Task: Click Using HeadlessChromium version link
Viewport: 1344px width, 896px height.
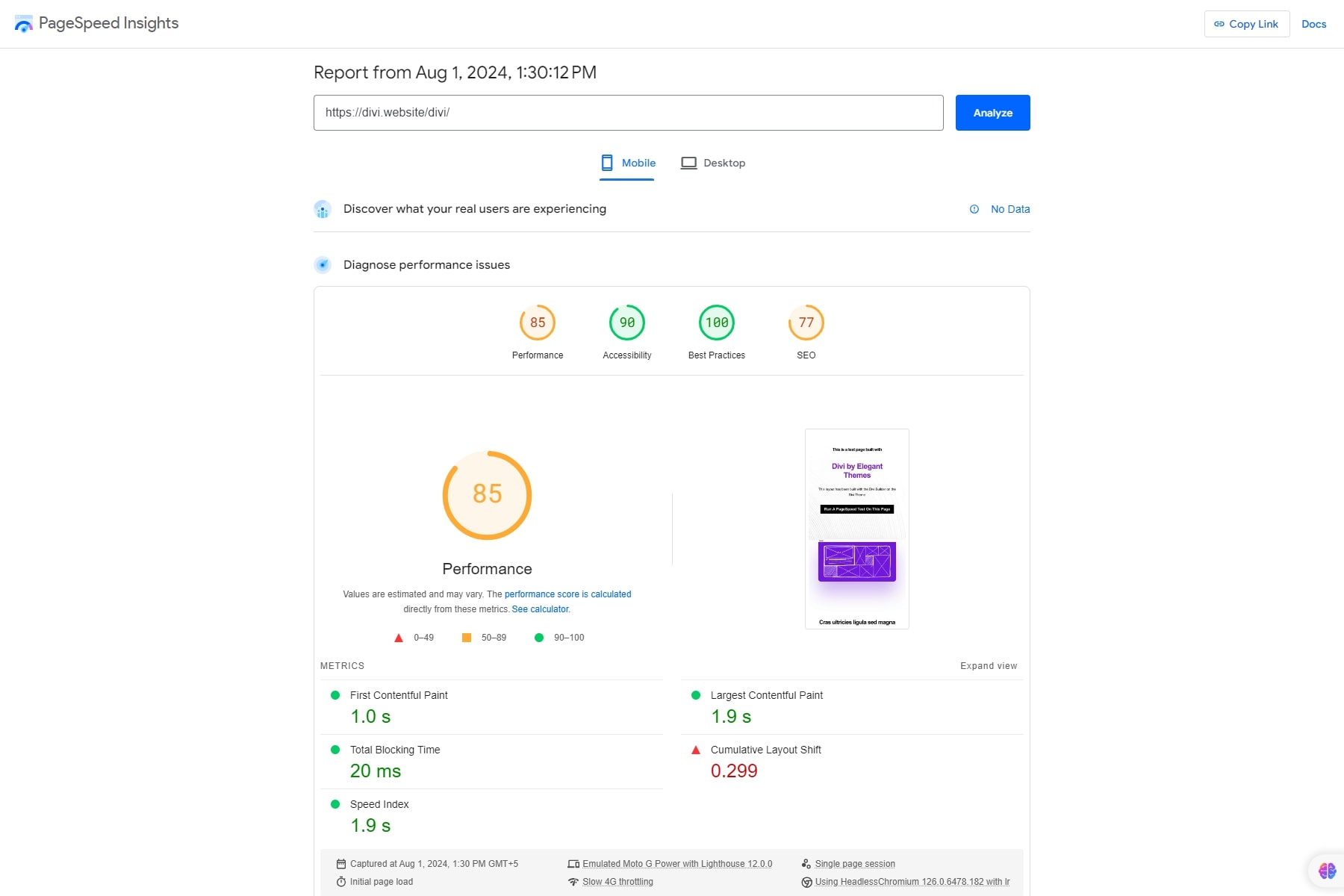Action: click(912, 882)
